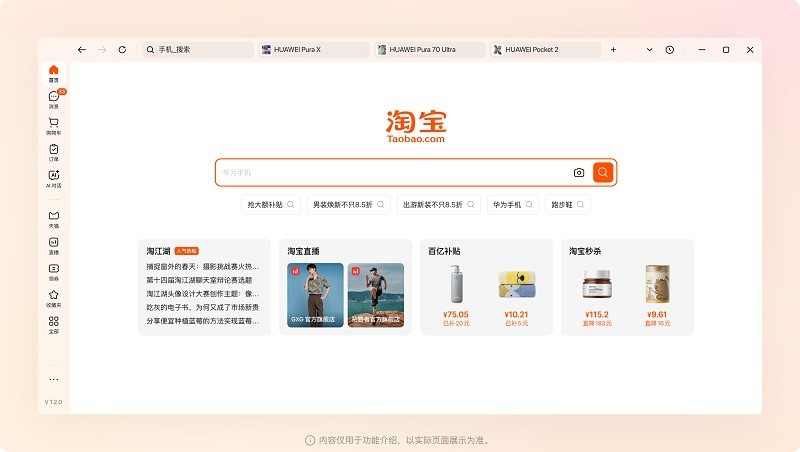The width and height of the screenshot is (800, 452).
Task: Open the three-dot more menu in sidebar
Action: tap(54, 379)
